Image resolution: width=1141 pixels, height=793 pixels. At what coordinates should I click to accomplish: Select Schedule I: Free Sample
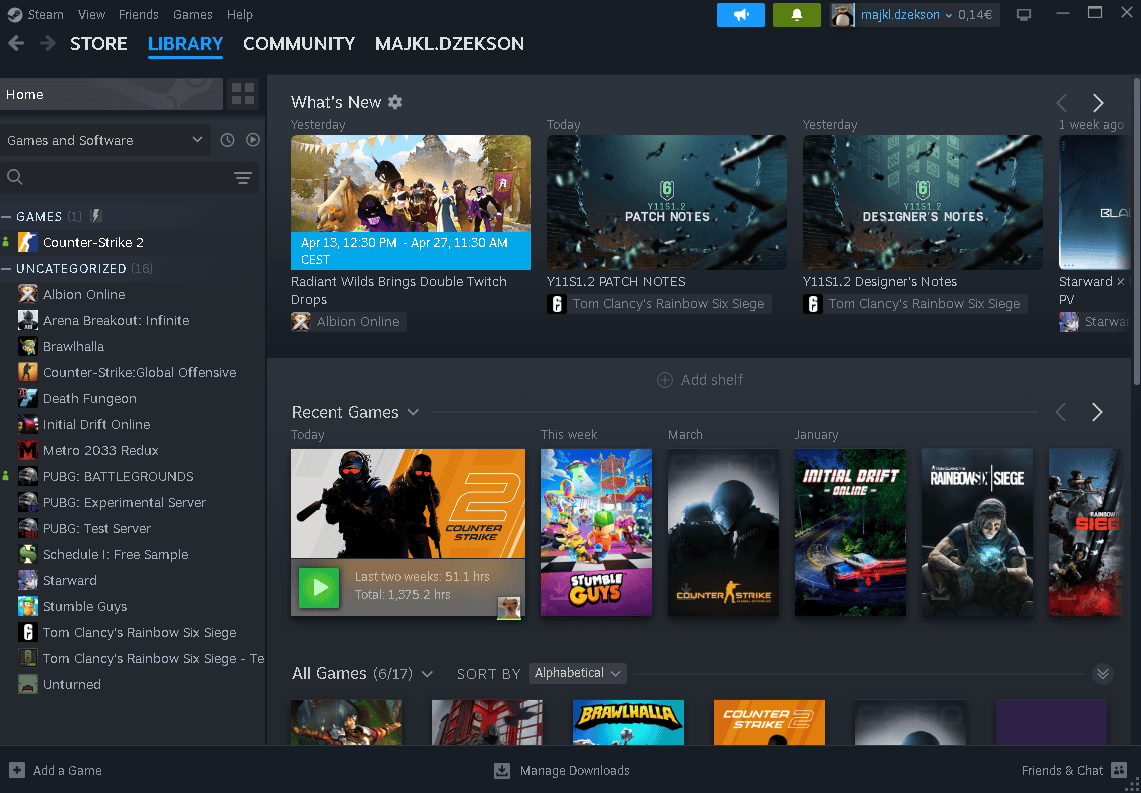[133, 554]
